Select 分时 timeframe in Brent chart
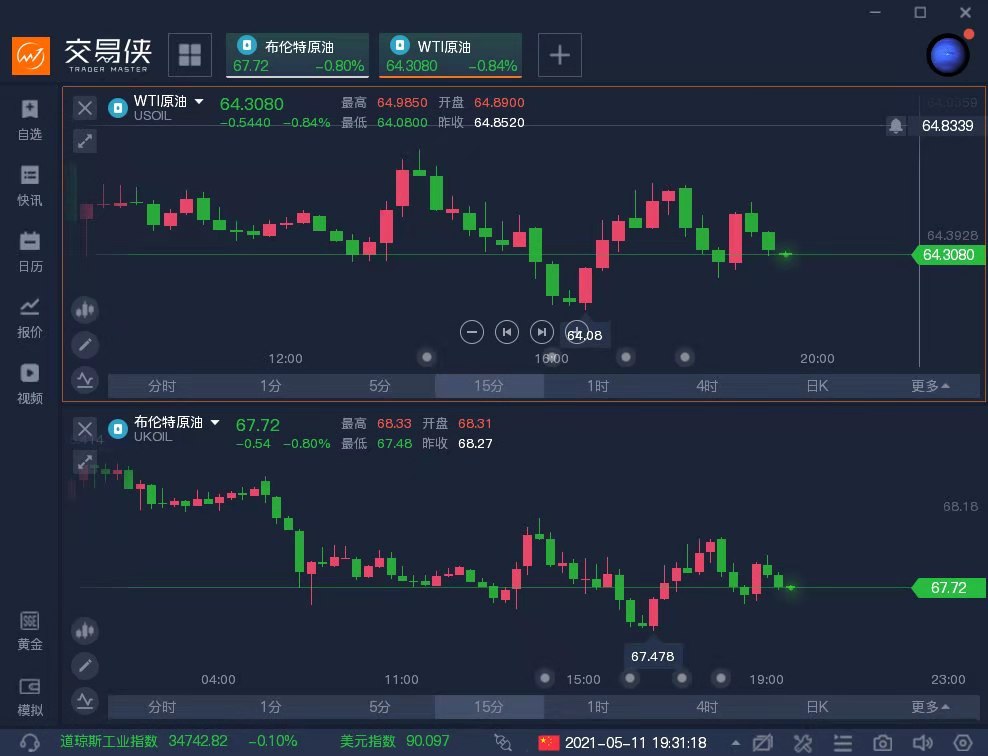988x756 pixels. click(162, 707)
